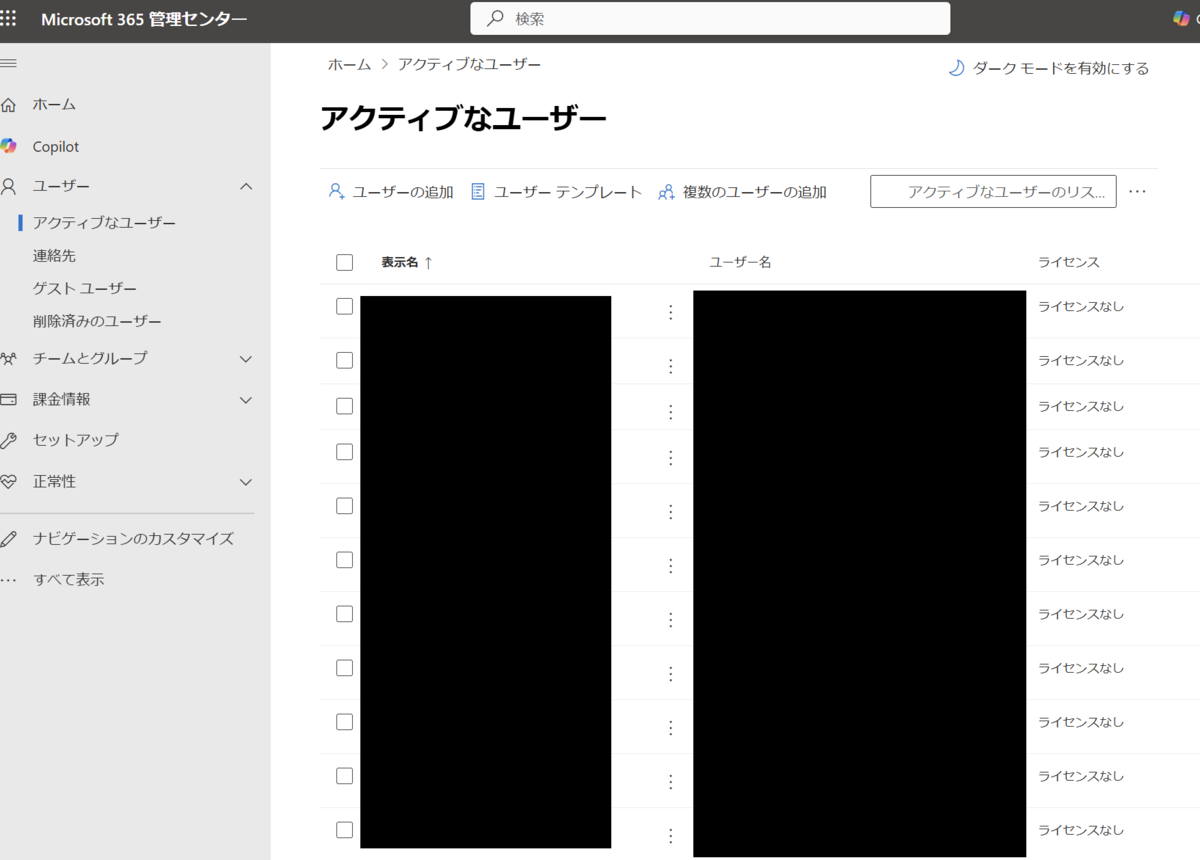Click the ライセンス column header
This screenshot has height=860, width=1200.
coord(1069,262)
